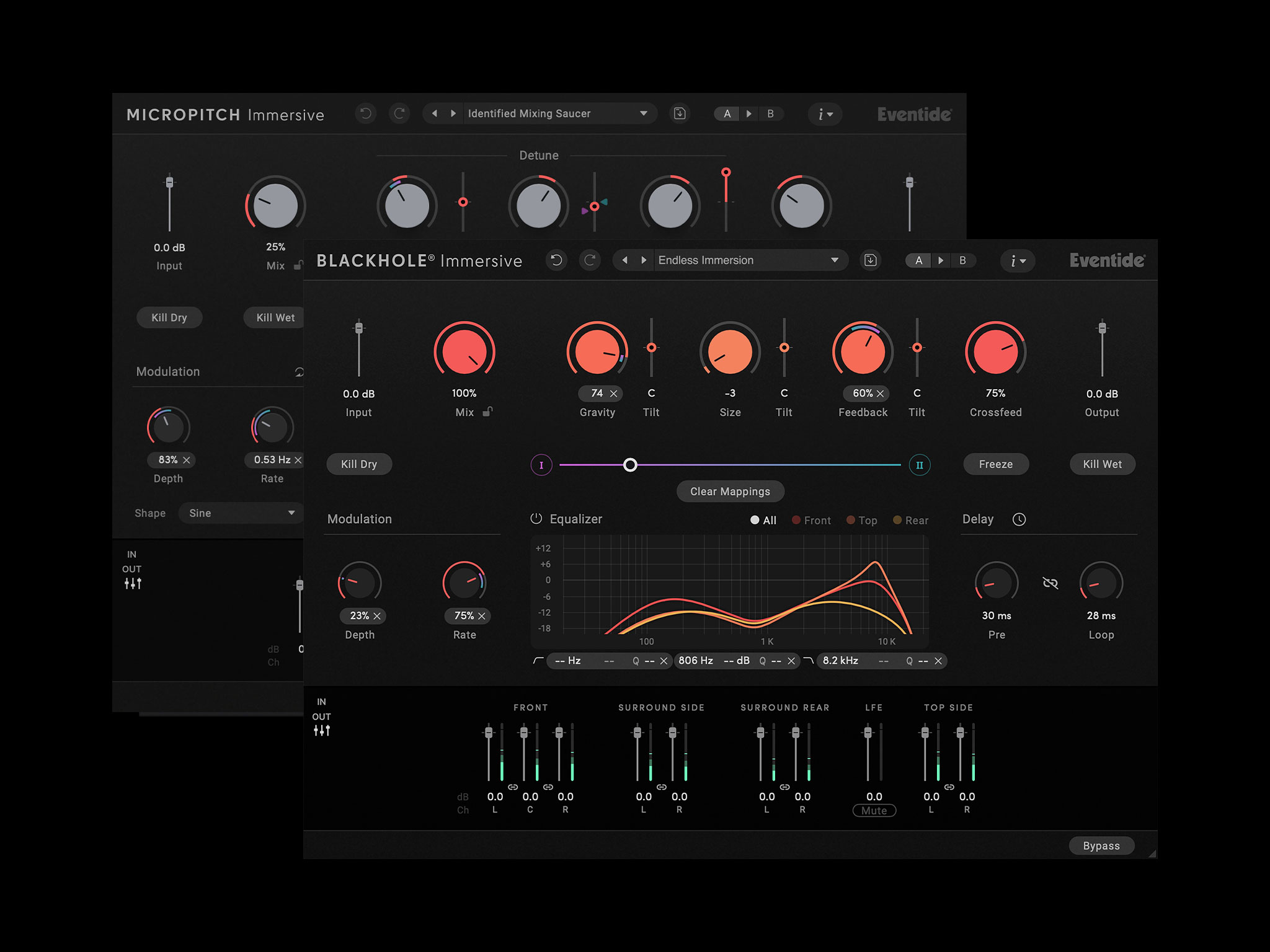The height and width of the screenshot is (952, 1270).
Task: Toggle the Freeze button
Action: coord(996,464)
